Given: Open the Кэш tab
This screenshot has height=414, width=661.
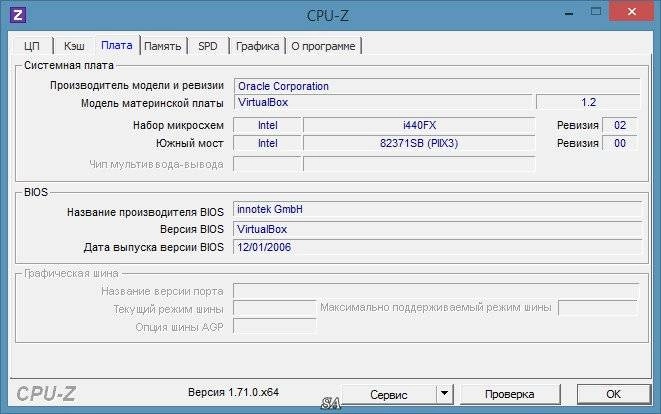Looking at the screenshot, I should [74, 46].
